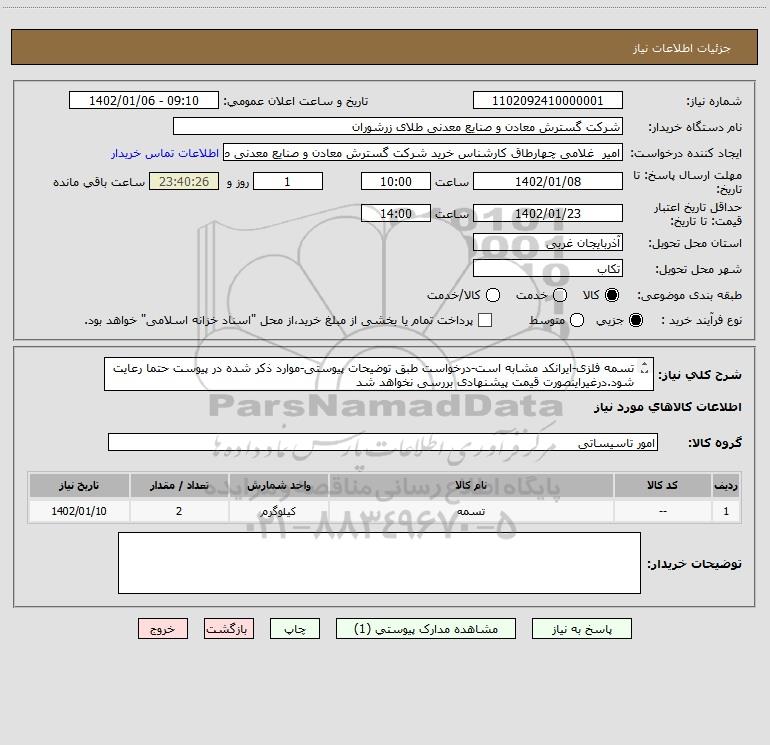Click the نام کالا column header
The image size is (770, 745).
click(x=471, y=485)
